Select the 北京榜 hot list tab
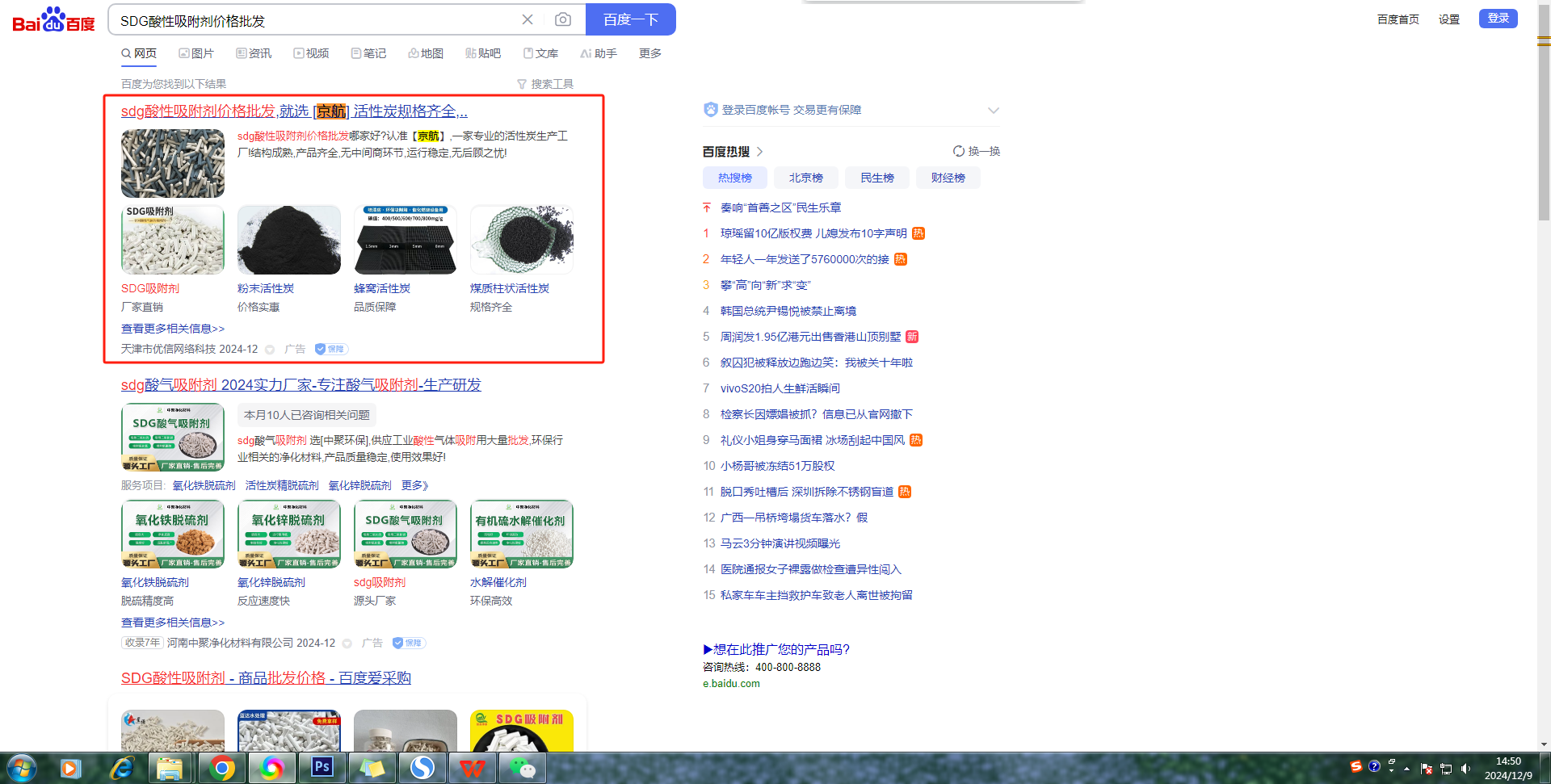 (805, 178)
